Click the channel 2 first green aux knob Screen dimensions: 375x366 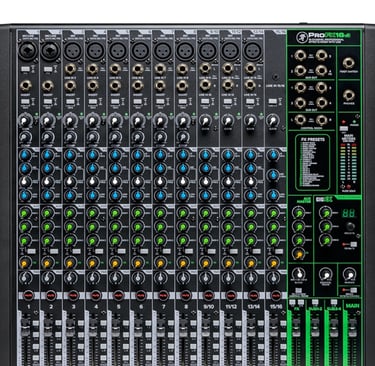(48, 213)
